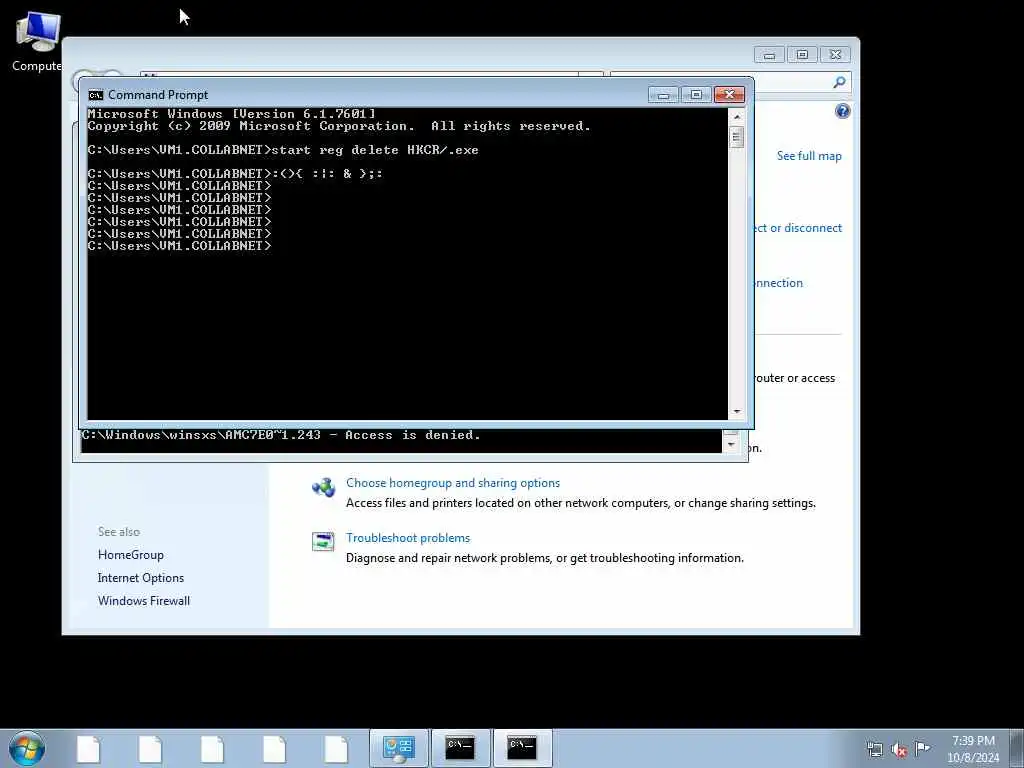Screen dimensions: 1024x768
Task: Click 'Access is denied' line in back console
Action: pos(281,435)
